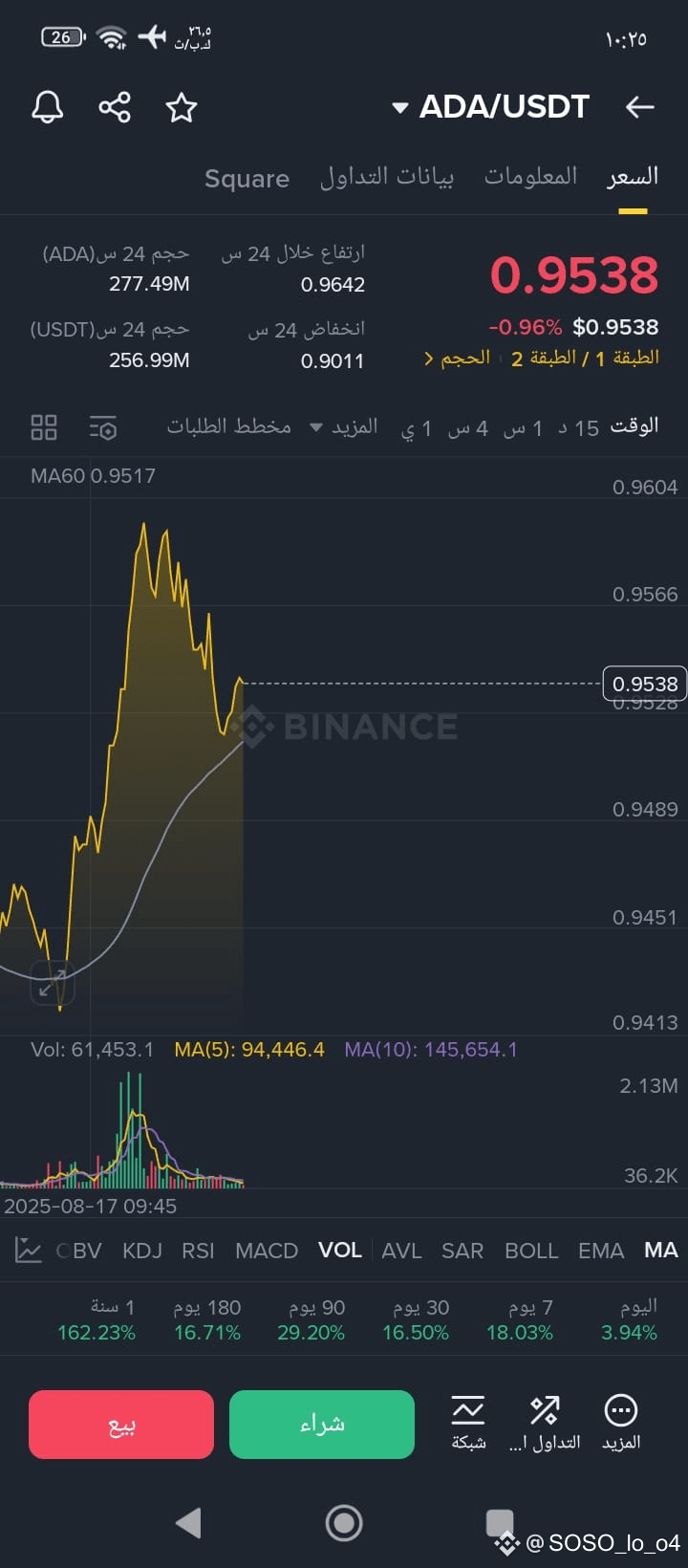
Task: Click the large red price 0.9538
Action: (574, 275)
